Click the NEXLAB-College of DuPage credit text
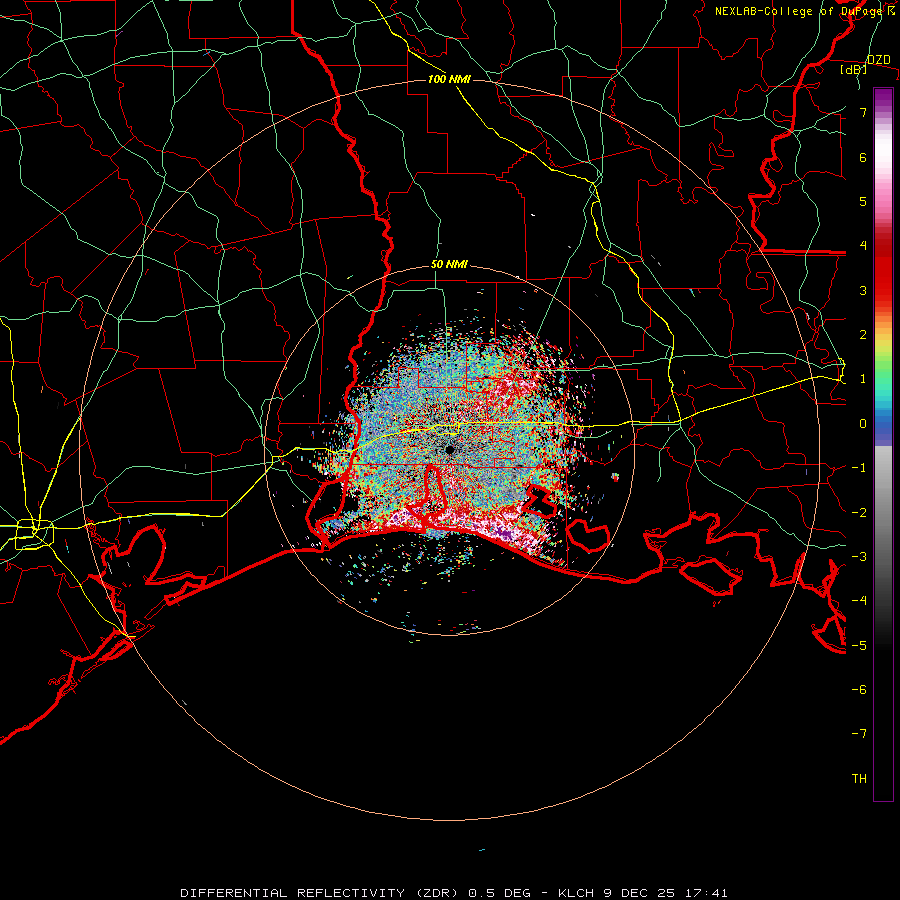Screen dimensions: 900x900 (x=805, y=11)
